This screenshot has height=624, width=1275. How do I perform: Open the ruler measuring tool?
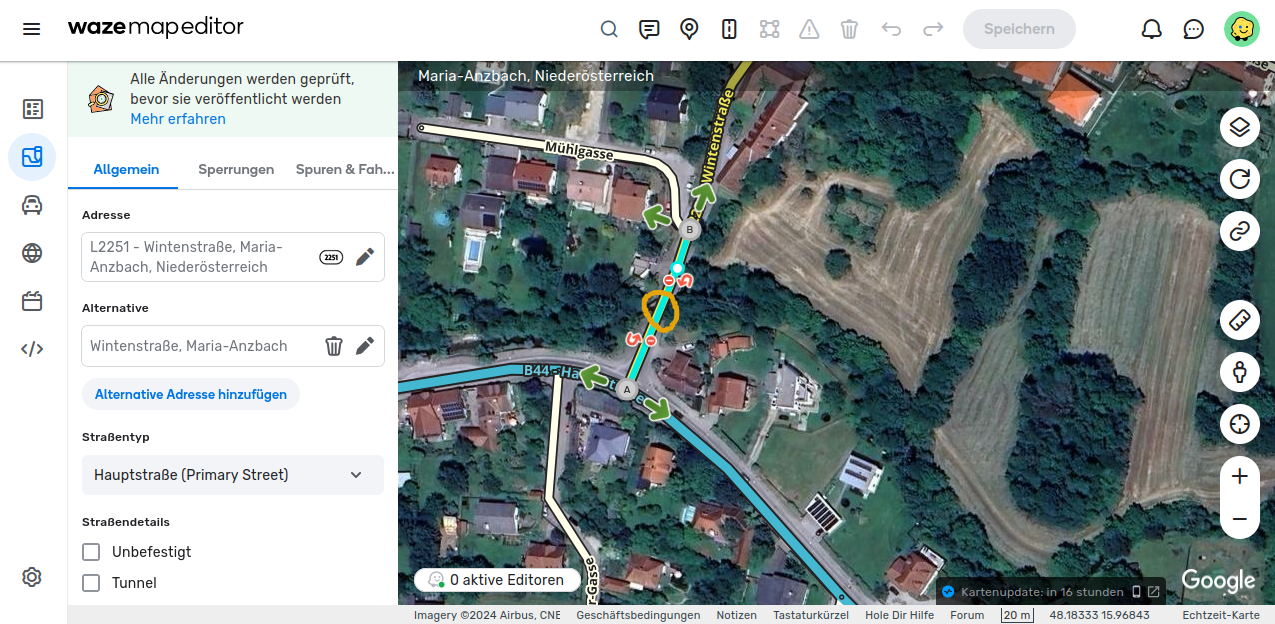point(1239,320)
